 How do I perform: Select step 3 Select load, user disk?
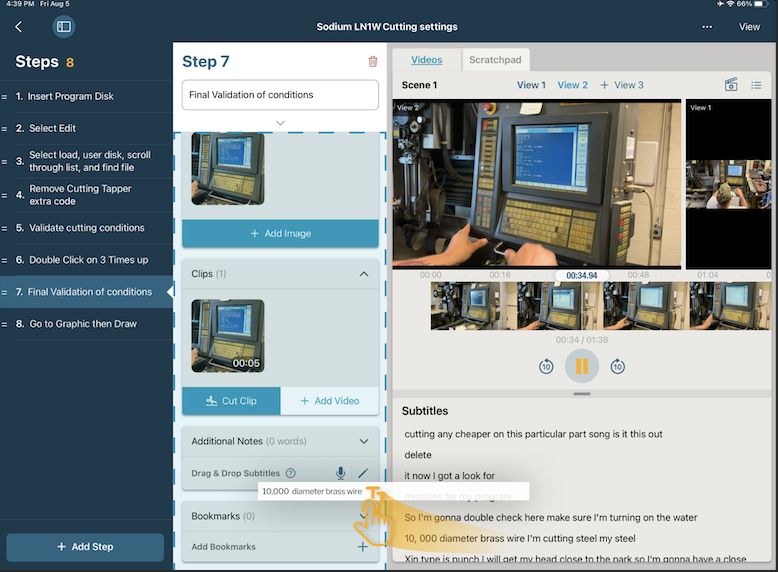[x=86, y=161]
